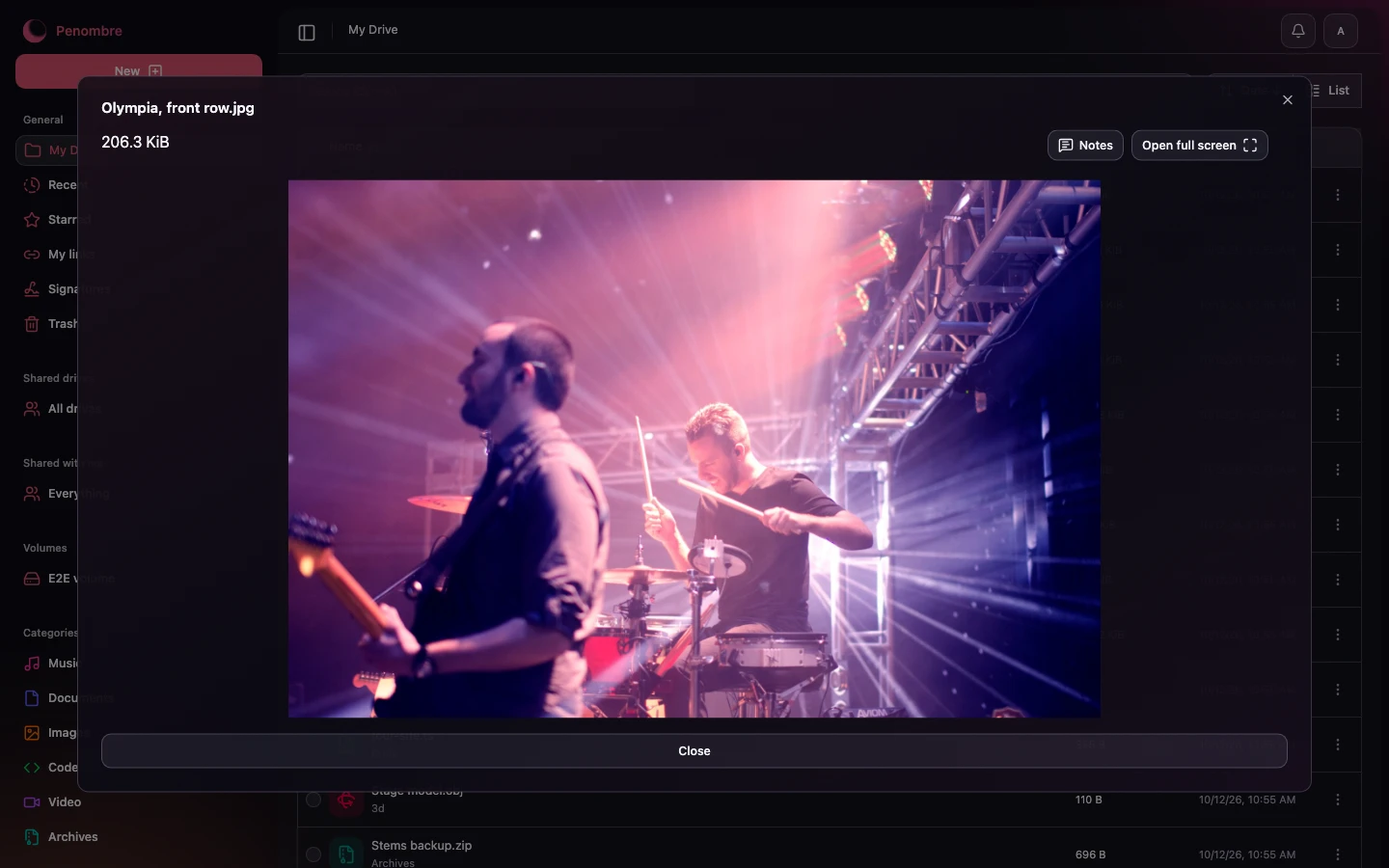
Task: Open Recent via its clock icon
Action: (32, 185)
